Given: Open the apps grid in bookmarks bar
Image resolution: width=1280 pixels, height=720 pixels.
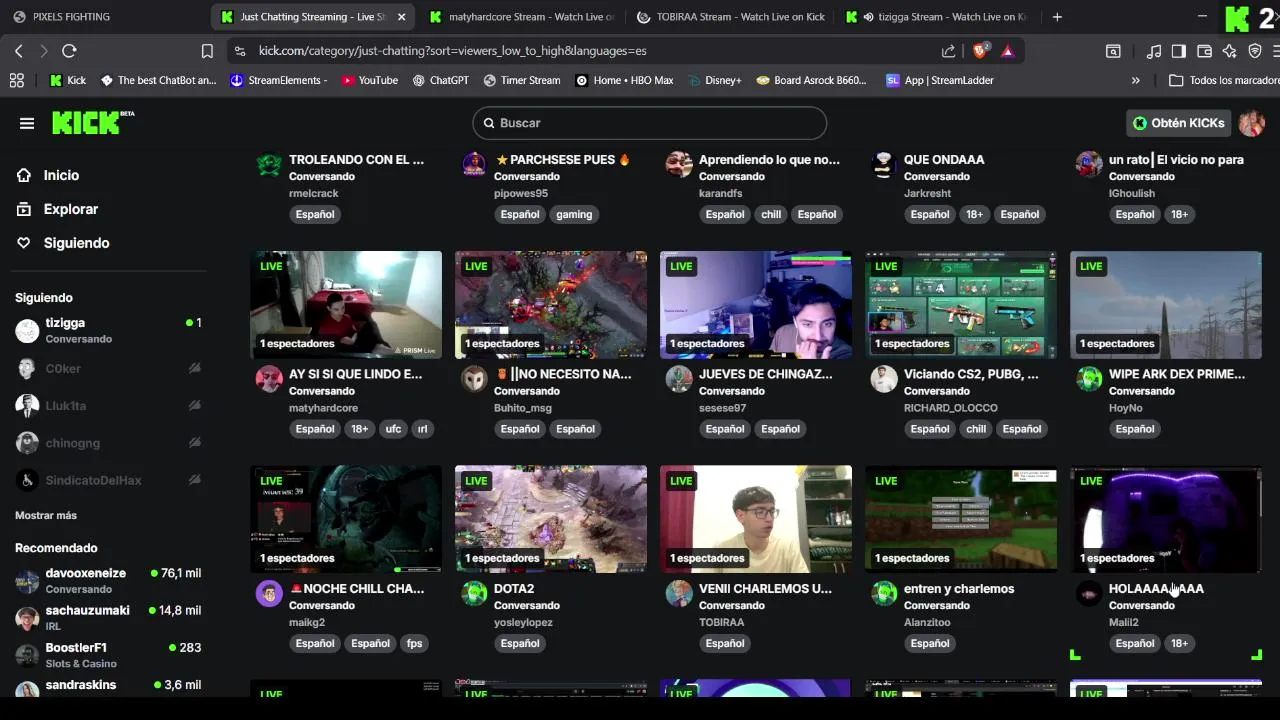Looking at the screenshot, I should pos(16,80).
